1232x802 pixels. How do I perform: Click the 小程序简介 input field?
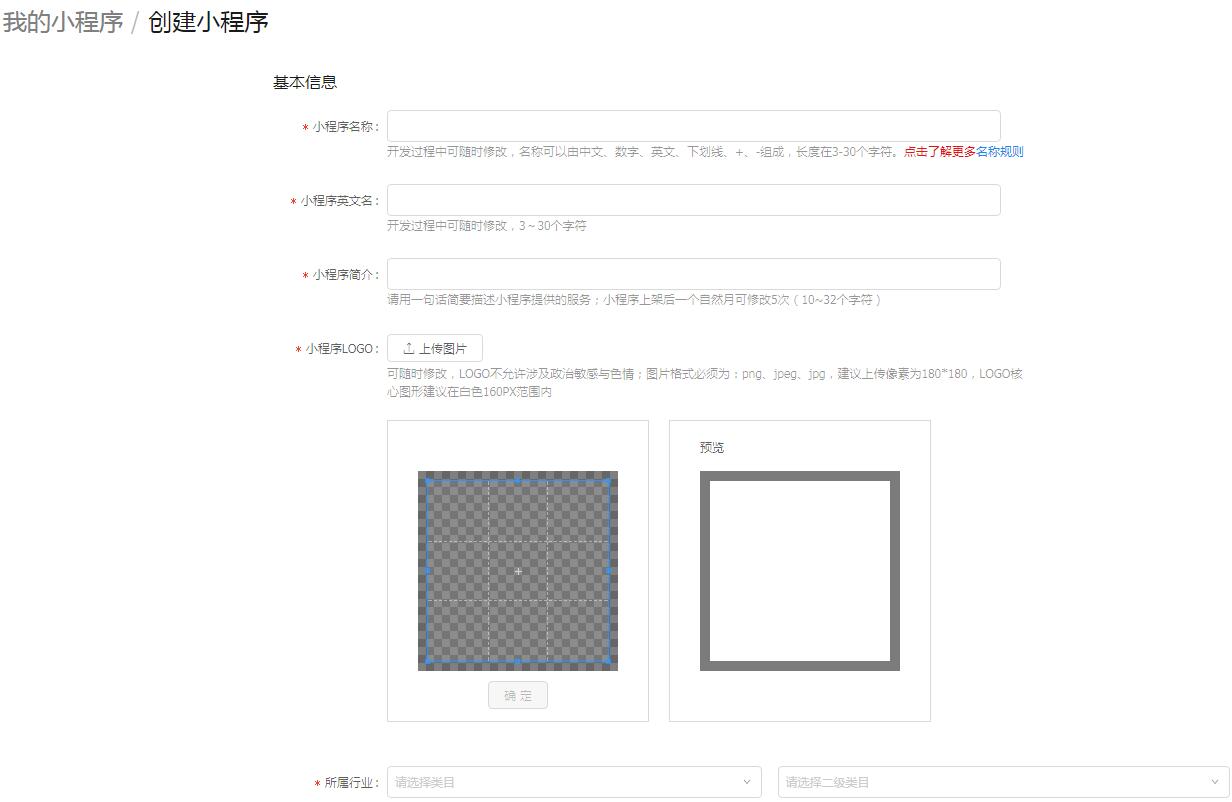pyautogui.click(x=693, y=274)
